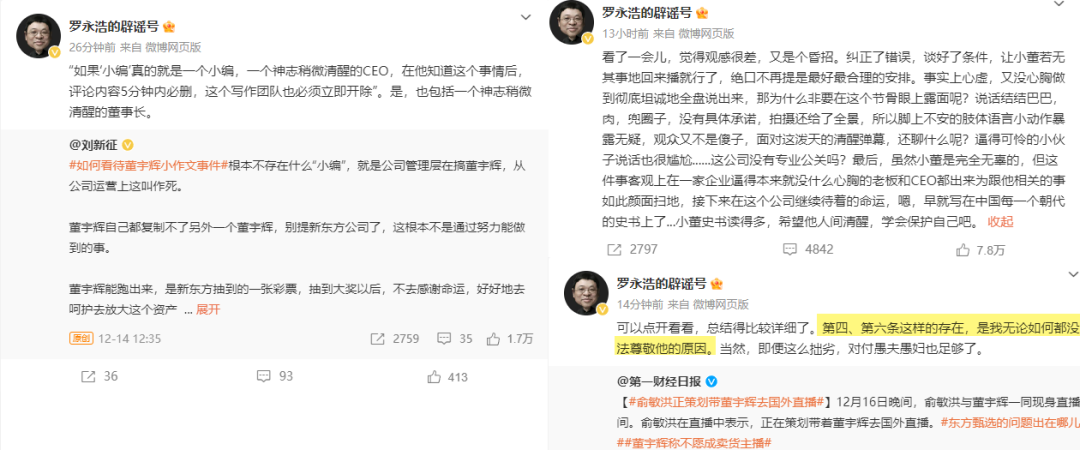Viewport: 1080px width, 450px height.
Task: Collapse the long post with 收起
Action: (1001, 222)
